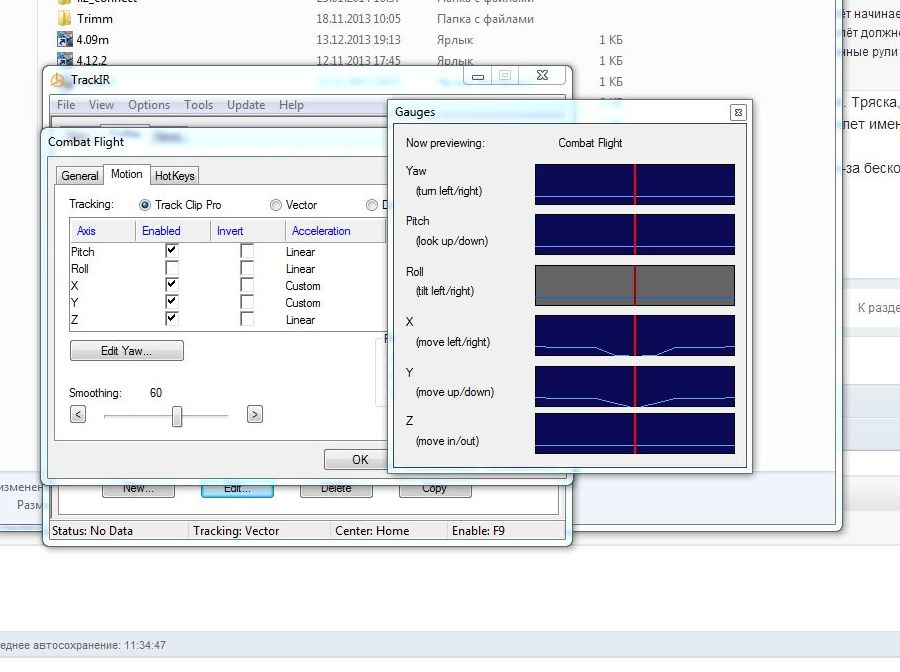Viewport: 900px width, 672px height.
Task: Open the Tools menu
Action: 198,105
